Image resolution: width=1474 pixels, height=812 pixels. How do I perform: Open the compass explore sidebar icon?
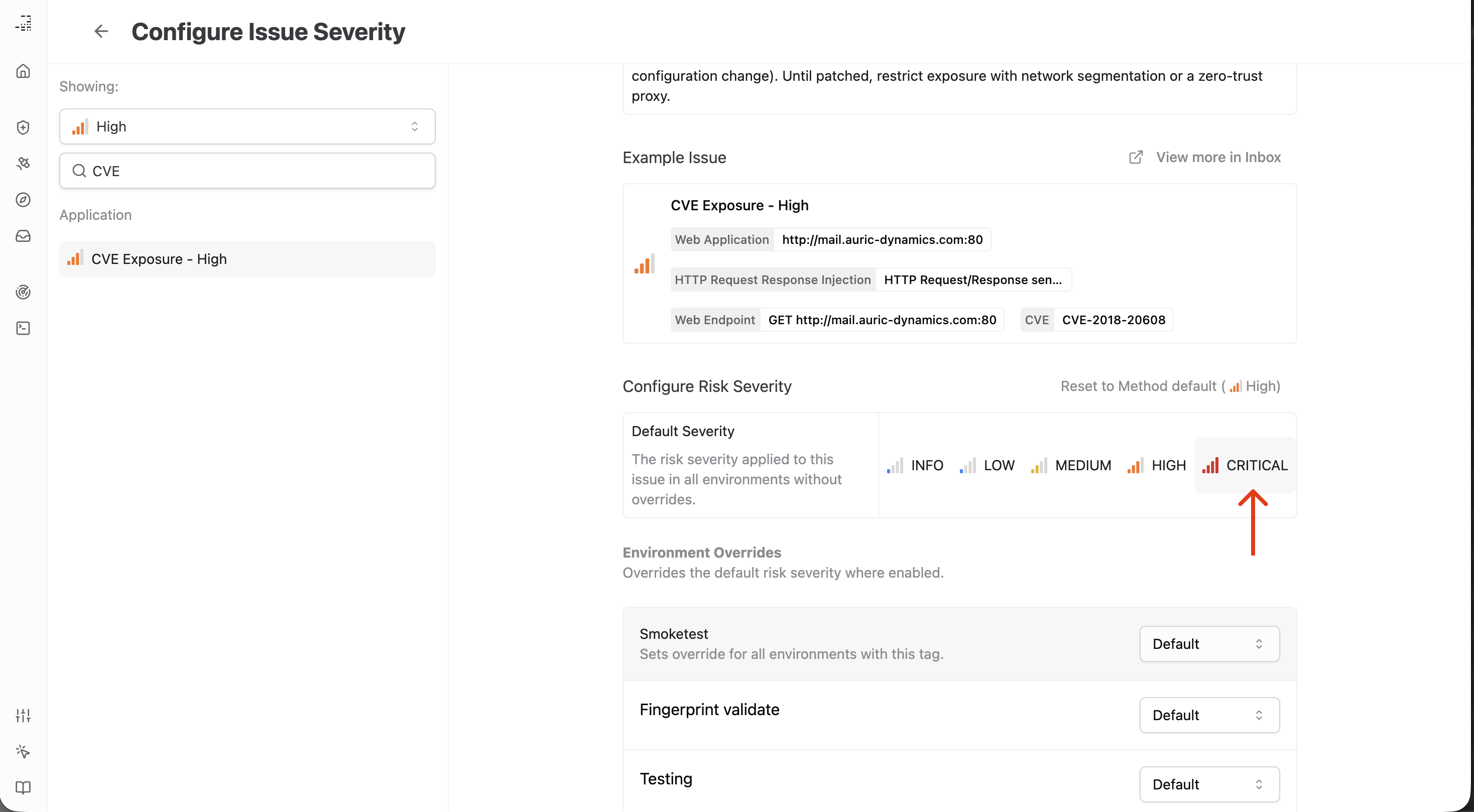pos(23,200)
